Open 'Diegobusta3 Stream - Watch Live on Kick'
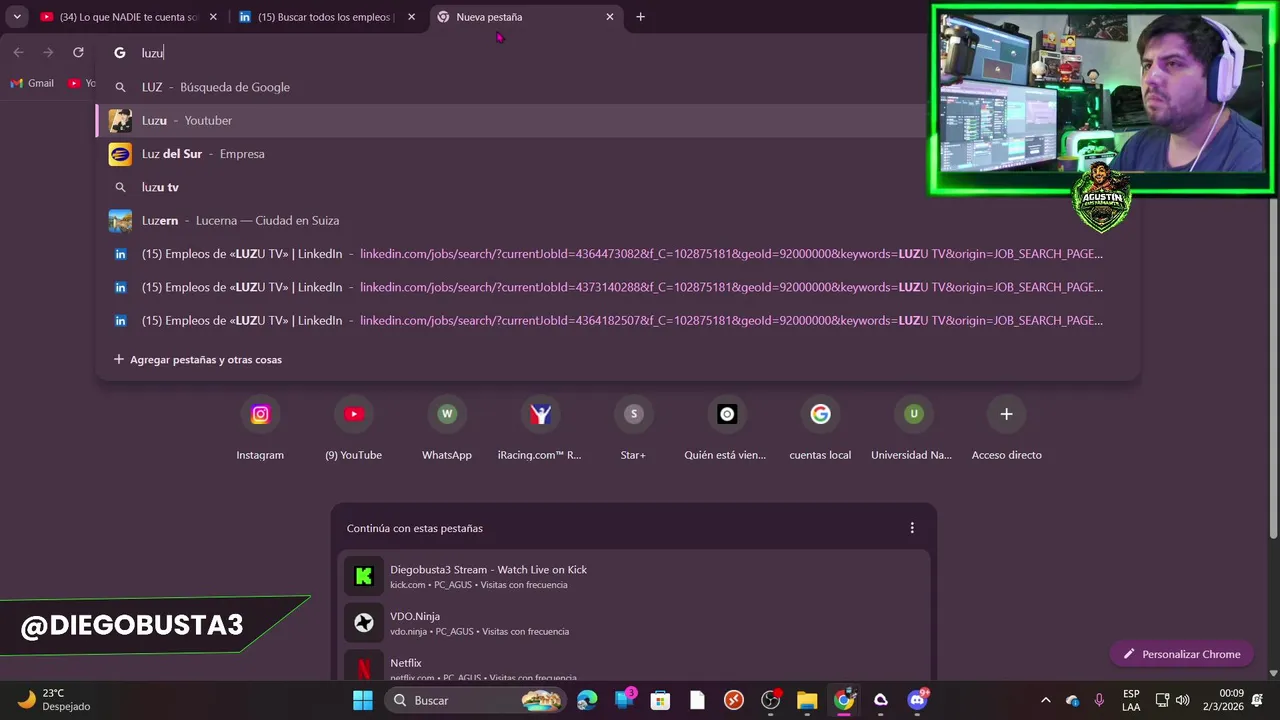 pos(634,576)
